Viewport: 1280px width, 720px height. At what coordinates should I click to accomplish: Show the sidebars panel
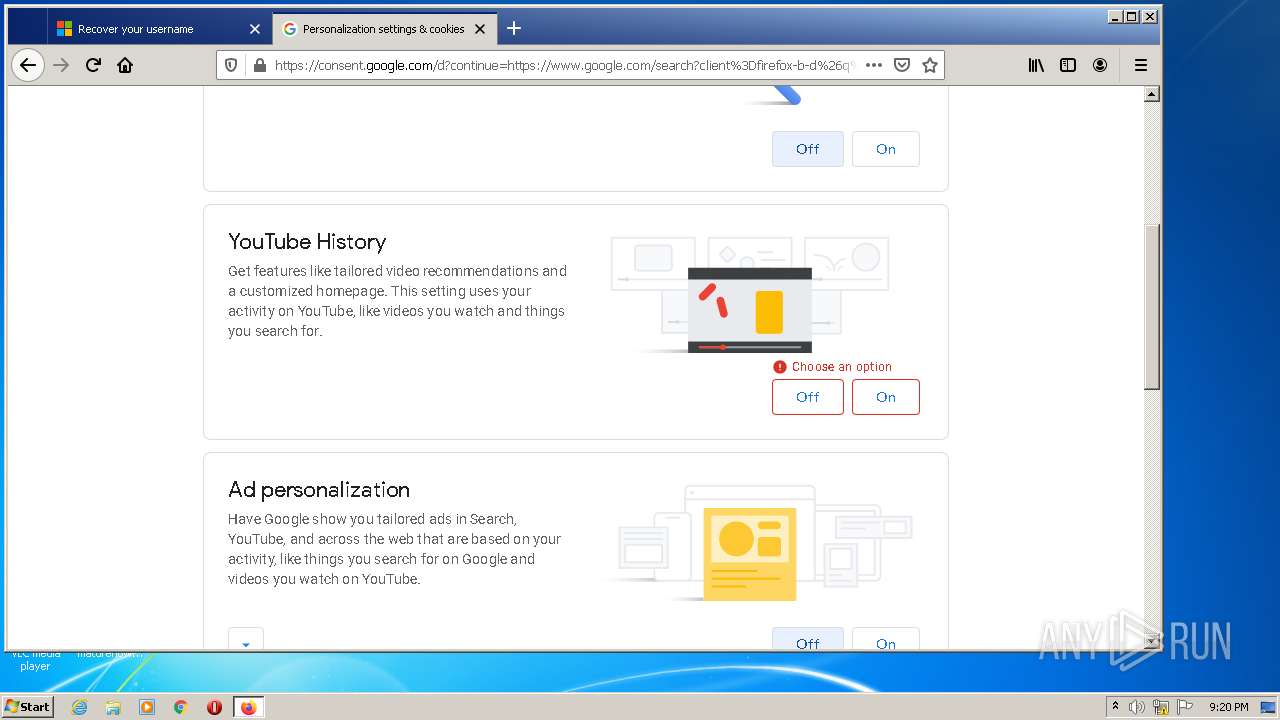point(1068,65)
